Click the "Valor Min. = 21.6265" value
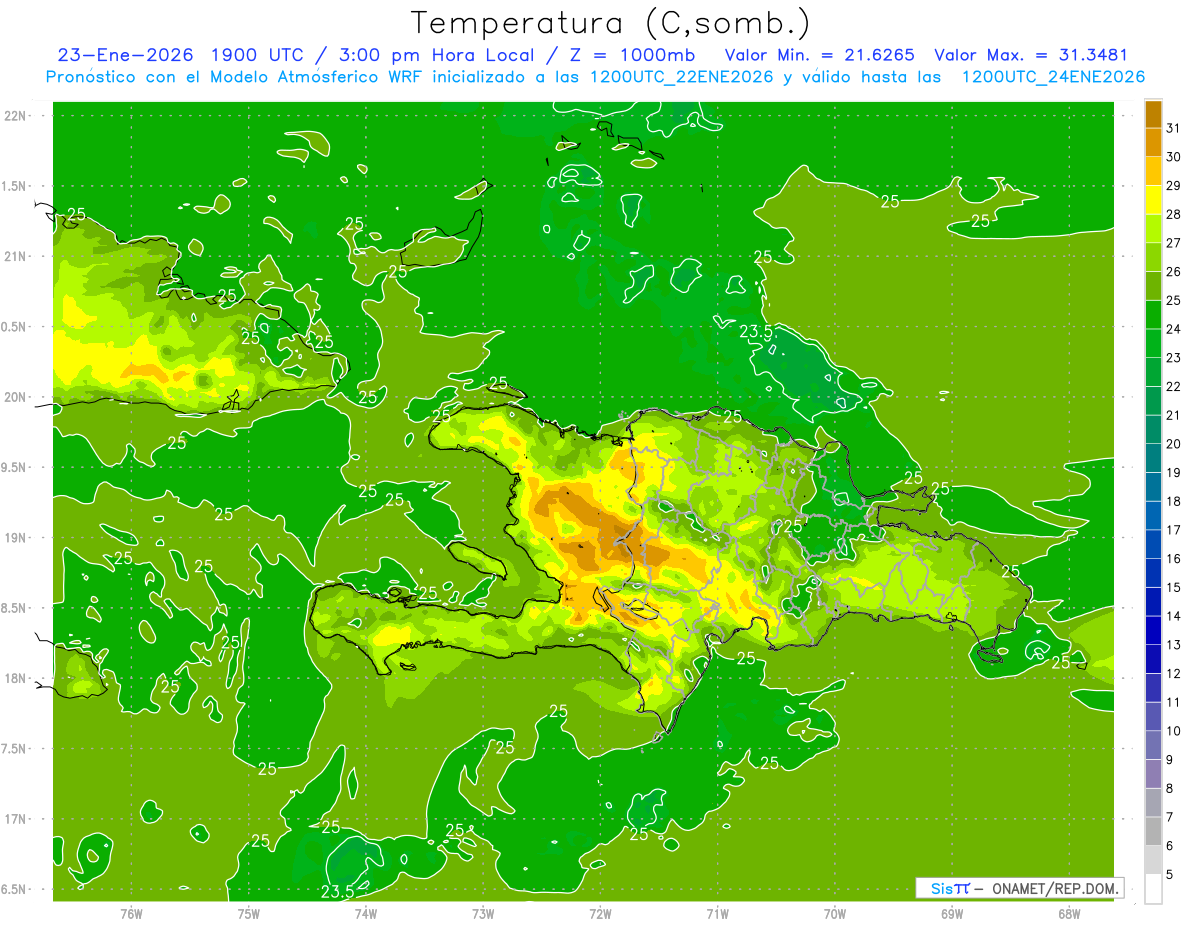The width and height of the screenshot is (1200, 927). pyautogui.click(x=819, y=55)
